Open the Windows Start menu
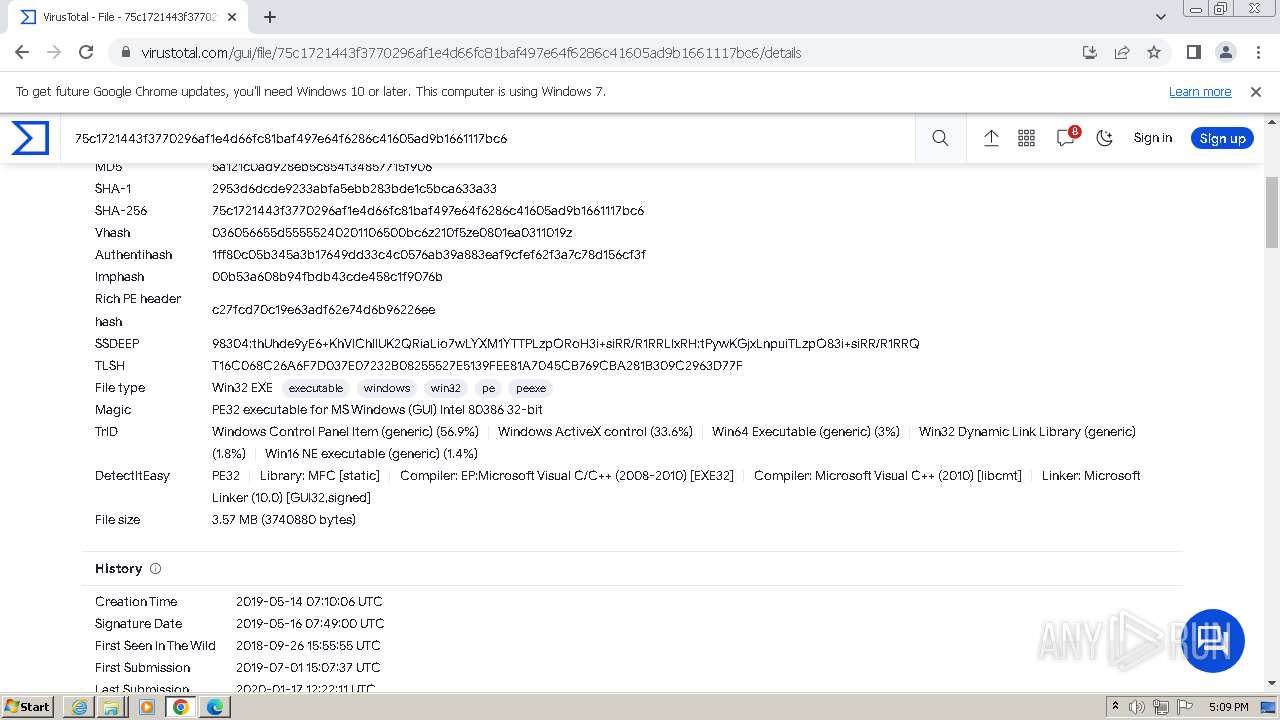Viewport: 1280px width, 720px height. coord(27,706)
